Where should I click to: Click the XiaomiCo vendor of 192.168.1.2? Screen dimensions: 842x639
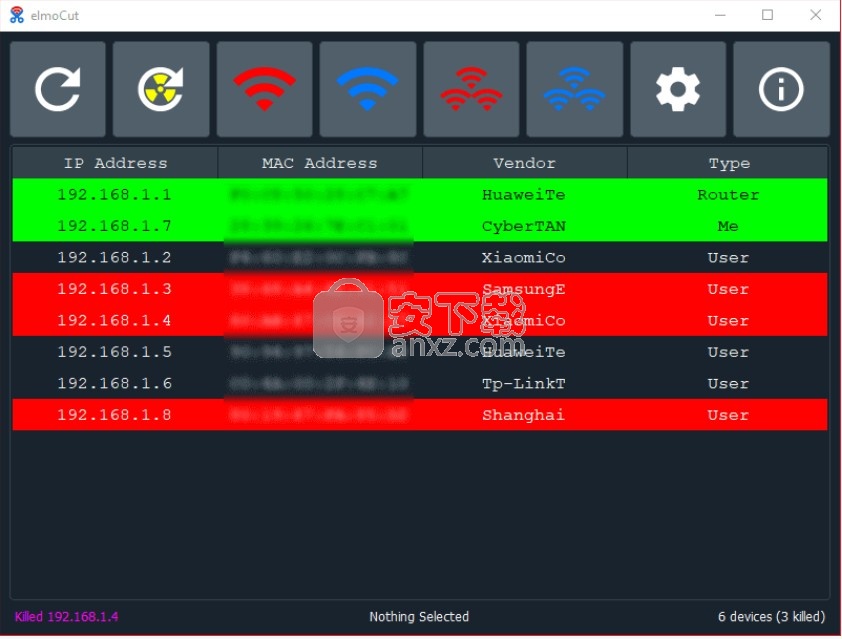click(x=524, y=258)
